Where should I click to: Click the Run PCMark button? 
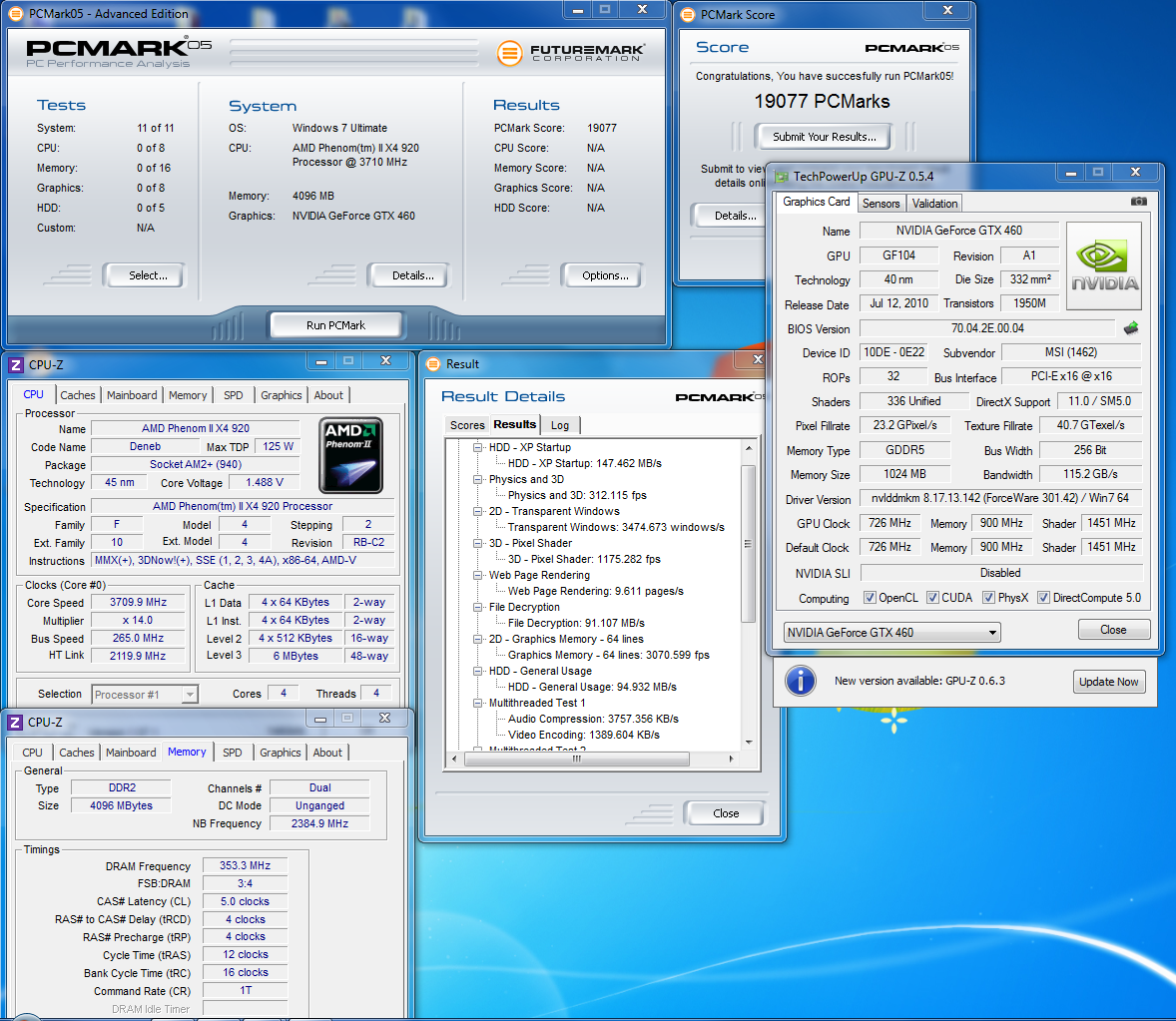(336, 325)
